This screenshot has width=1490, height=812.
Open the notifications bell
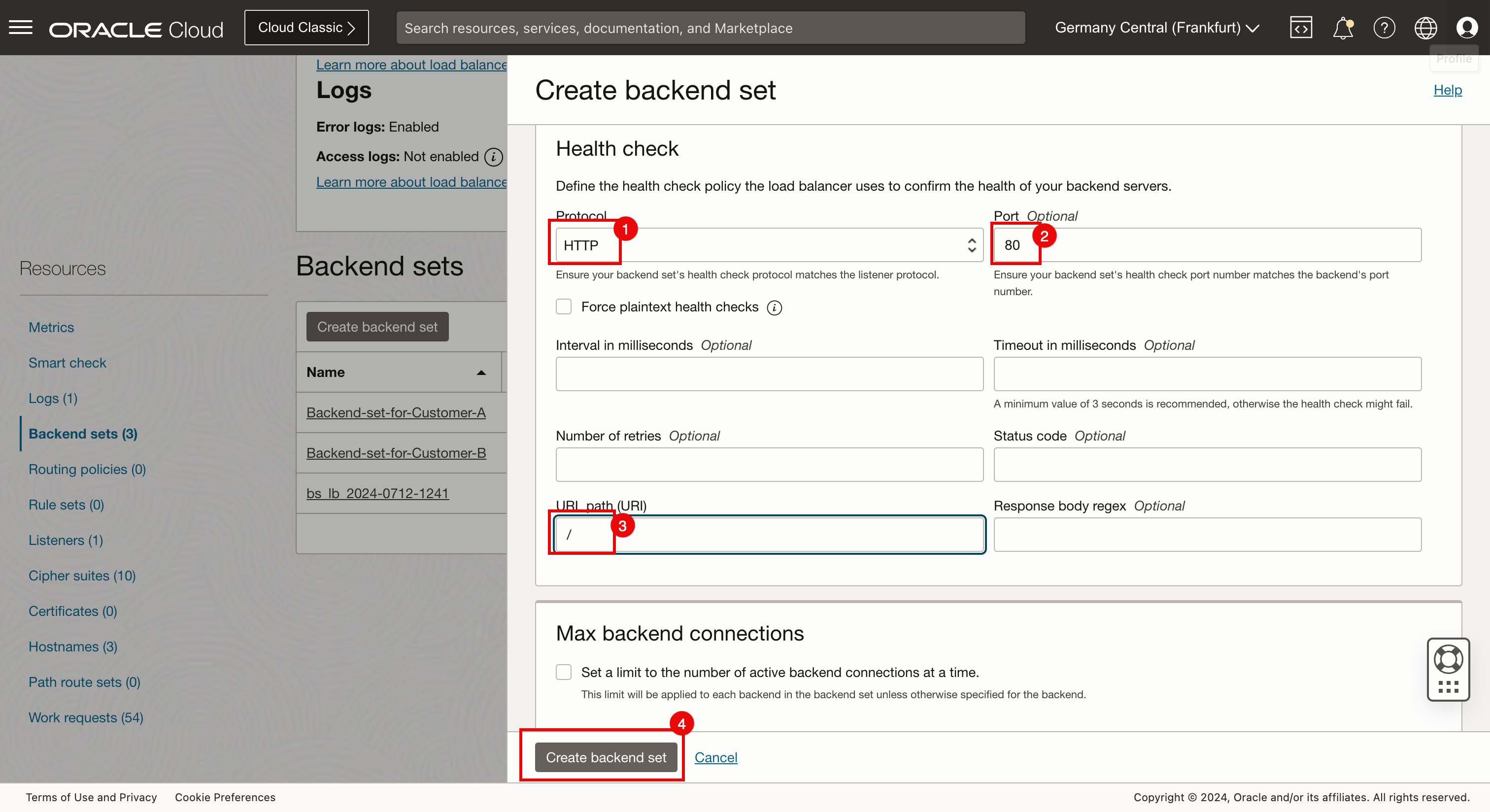tap(1343, 27)
